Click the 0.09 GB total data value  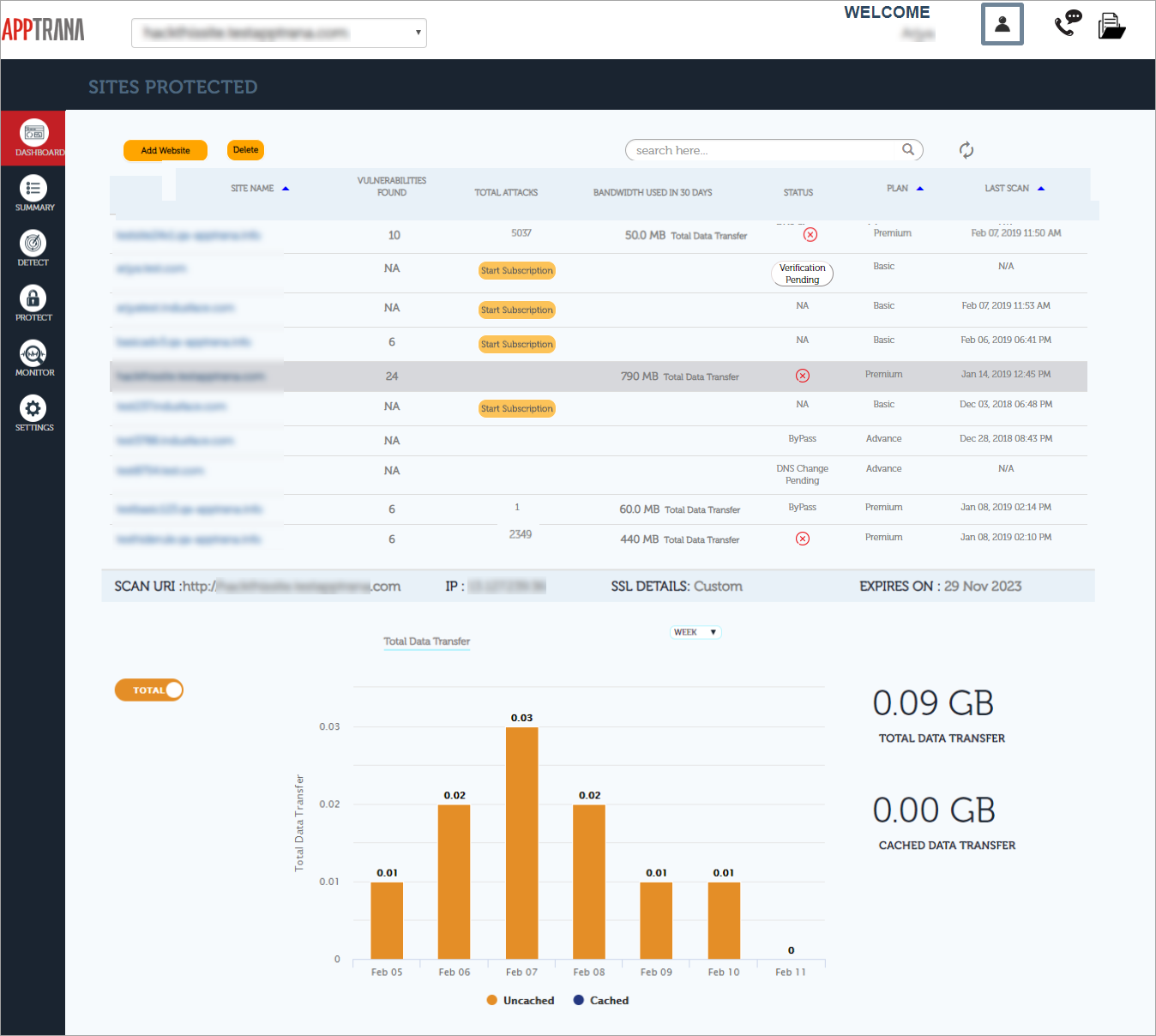[933, 703]
